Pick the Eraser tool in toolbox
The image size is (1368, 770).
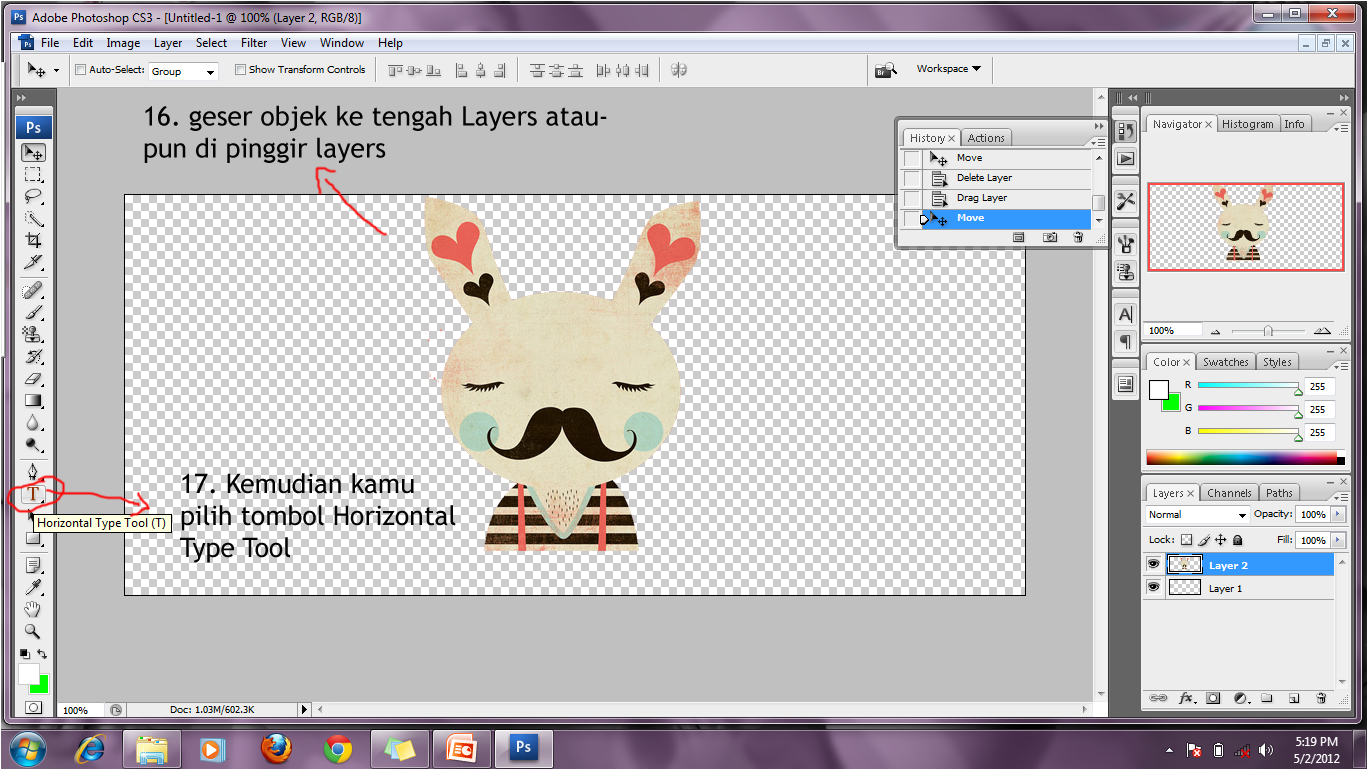33,380
